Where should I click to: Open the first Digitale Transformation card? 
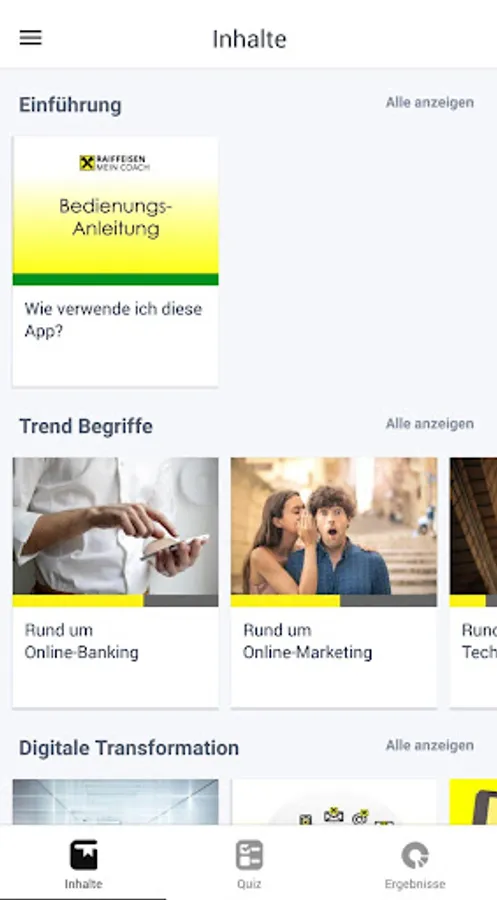tap(115, 802)
